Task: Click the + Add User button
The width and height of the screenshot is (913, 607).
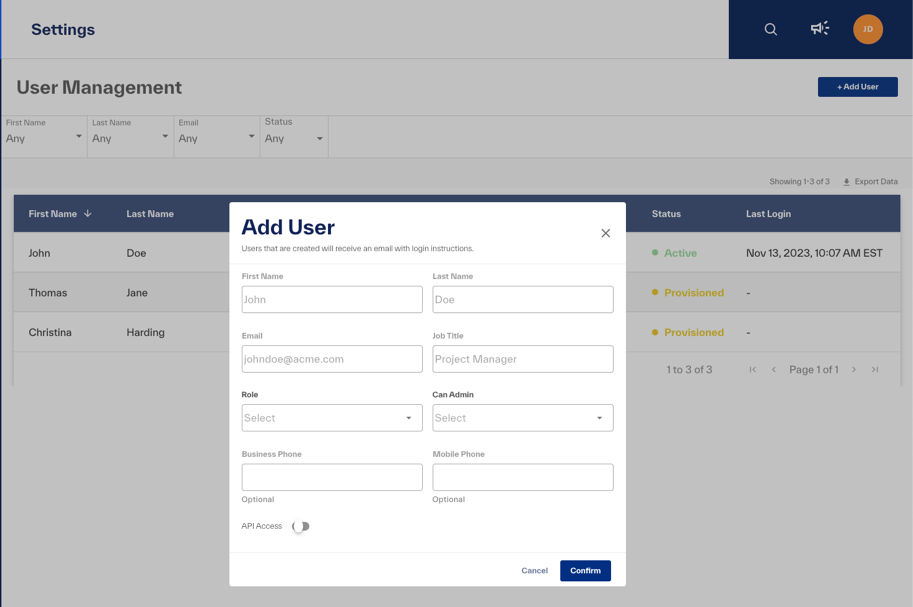Action: [x=858, y=87]
